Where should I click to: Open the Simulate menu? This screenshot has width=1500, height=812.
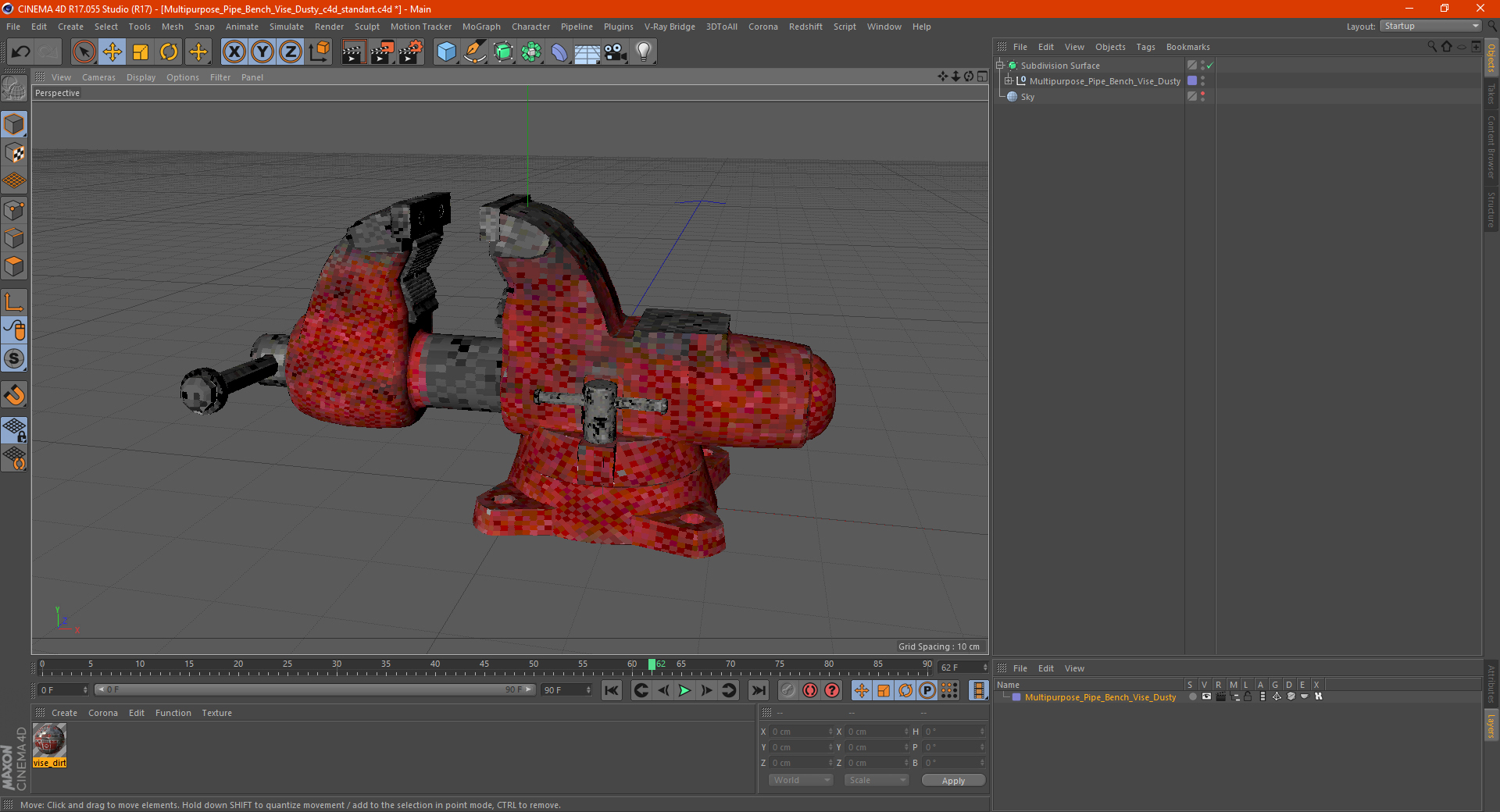click(287, 27)
